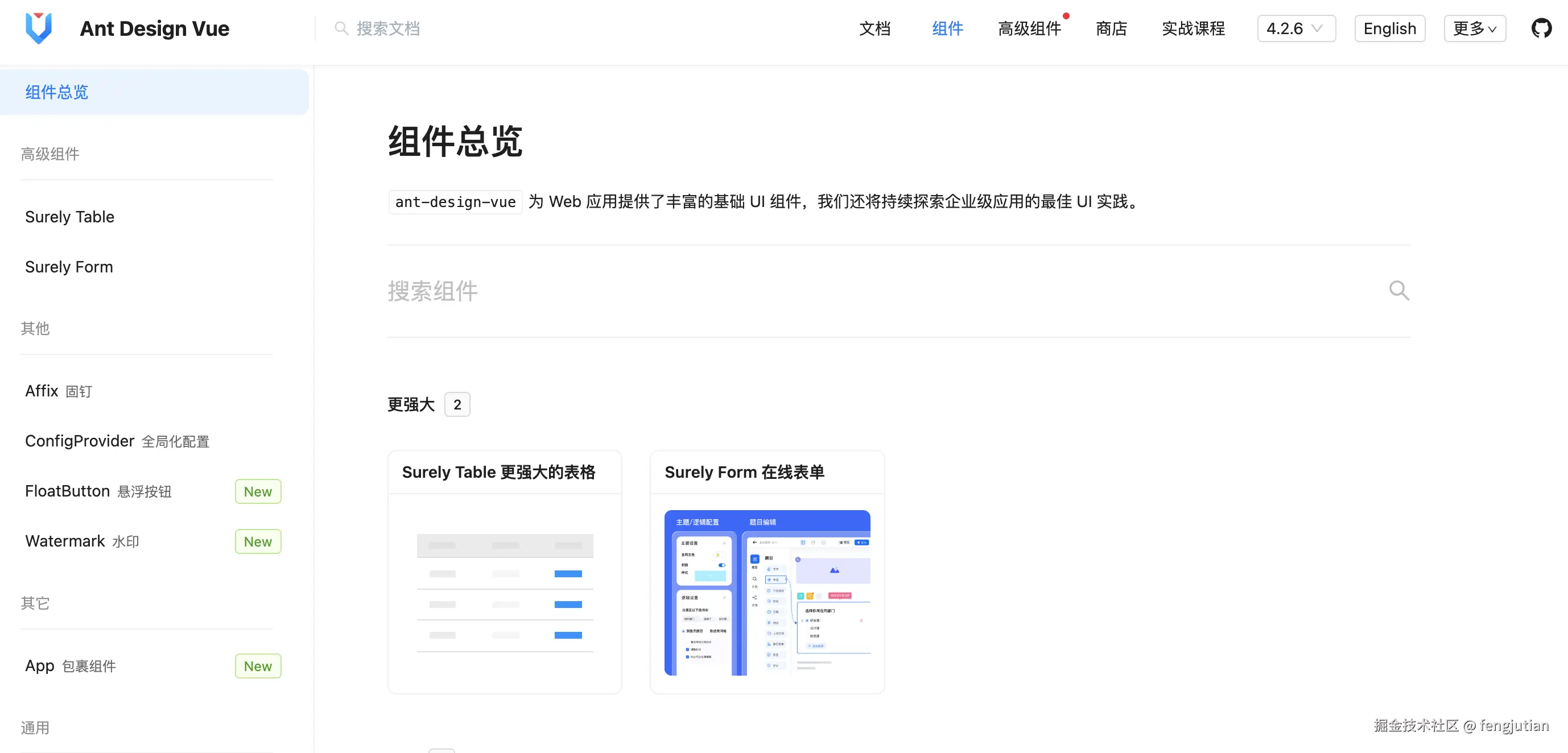The width and height of the screenshot is (1568, 753).
Task: Open the GitHub repository icon
Action: pos(1541,28)
